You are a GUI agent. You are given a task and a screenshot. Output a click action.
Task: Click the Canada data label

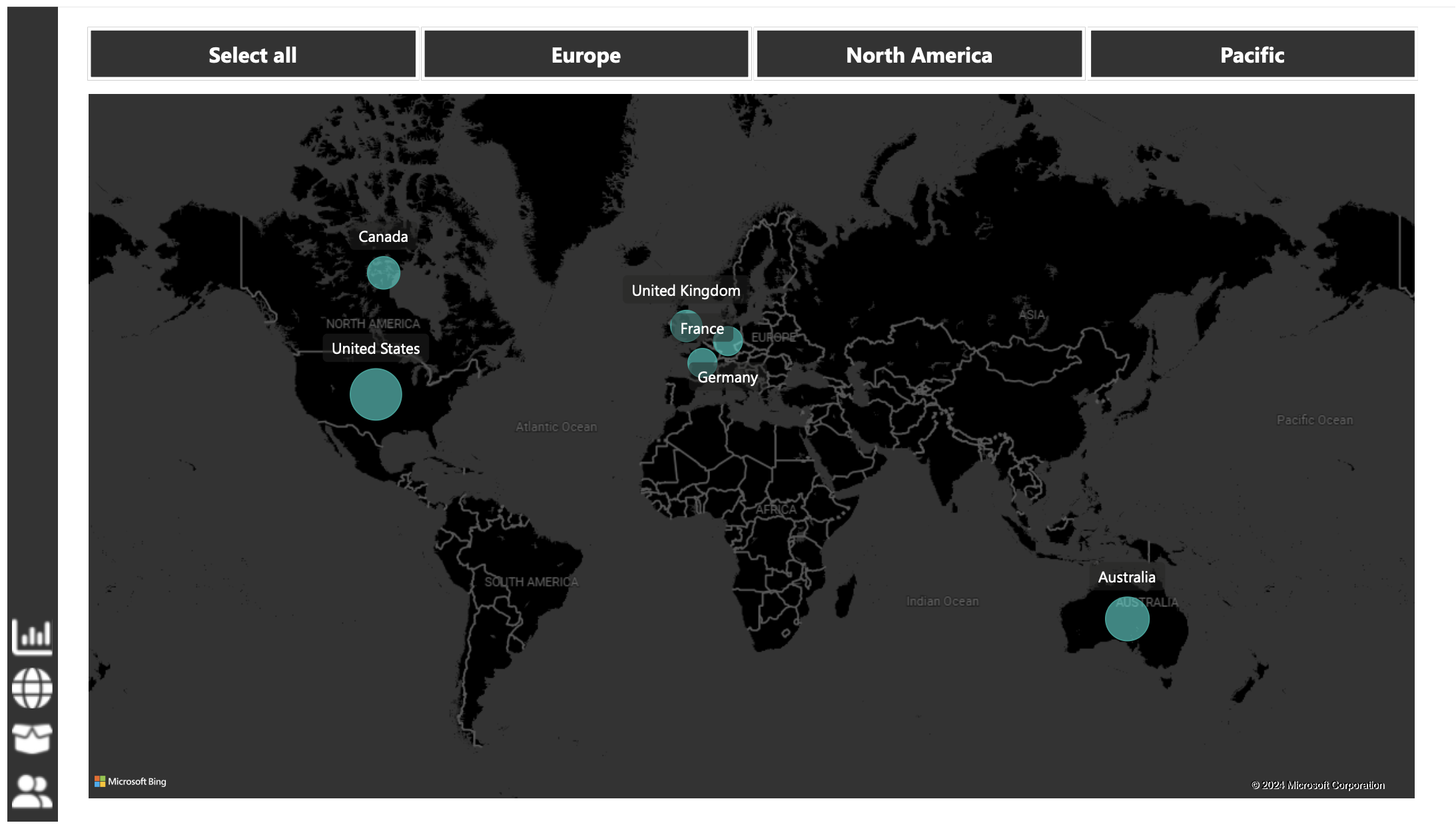coord(383,237)
